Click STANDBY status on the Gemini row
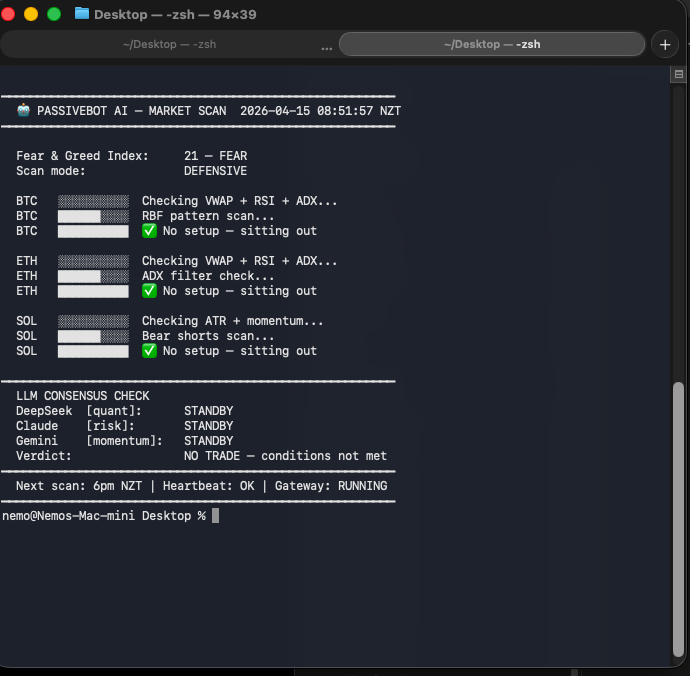This screenshot has height=676, width=690. click(209, 441)
